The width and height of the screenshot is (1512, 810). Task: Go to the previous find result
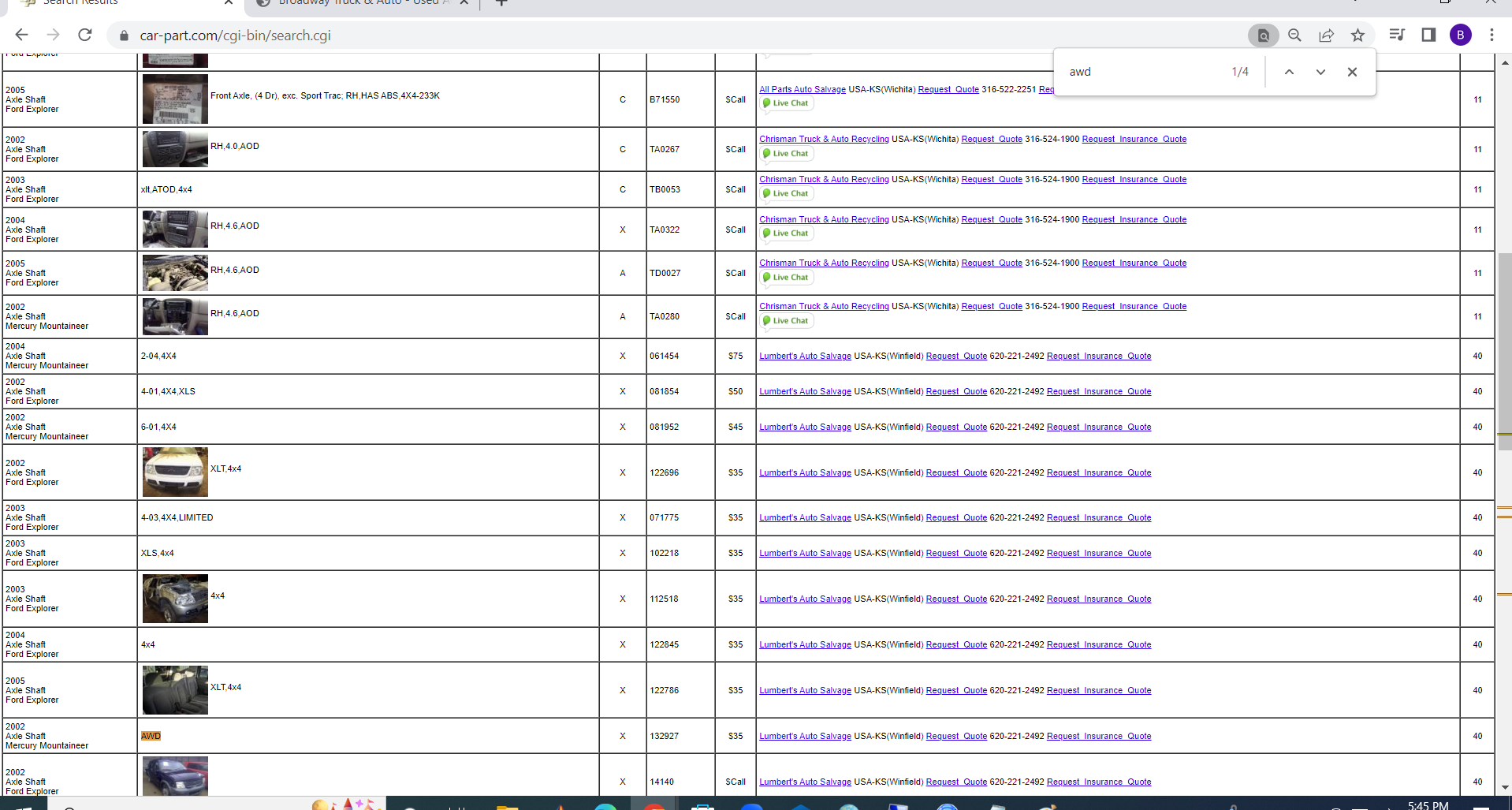coord(1289,72)
